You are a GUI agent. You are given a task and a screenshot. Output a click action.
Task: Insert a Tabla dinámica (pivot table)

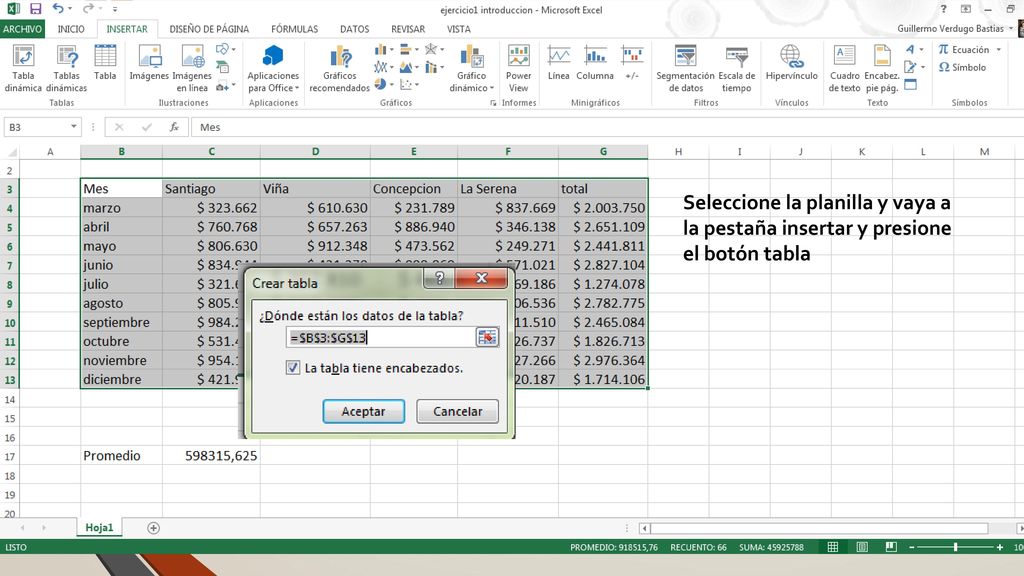pyautogui.click(x=23, y=69)
